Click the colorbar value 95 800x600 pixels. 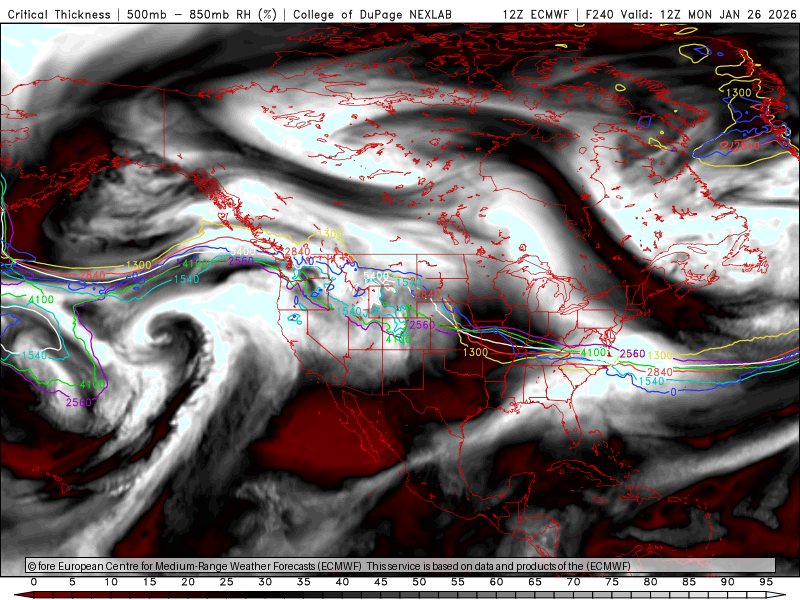pos(766,582)
